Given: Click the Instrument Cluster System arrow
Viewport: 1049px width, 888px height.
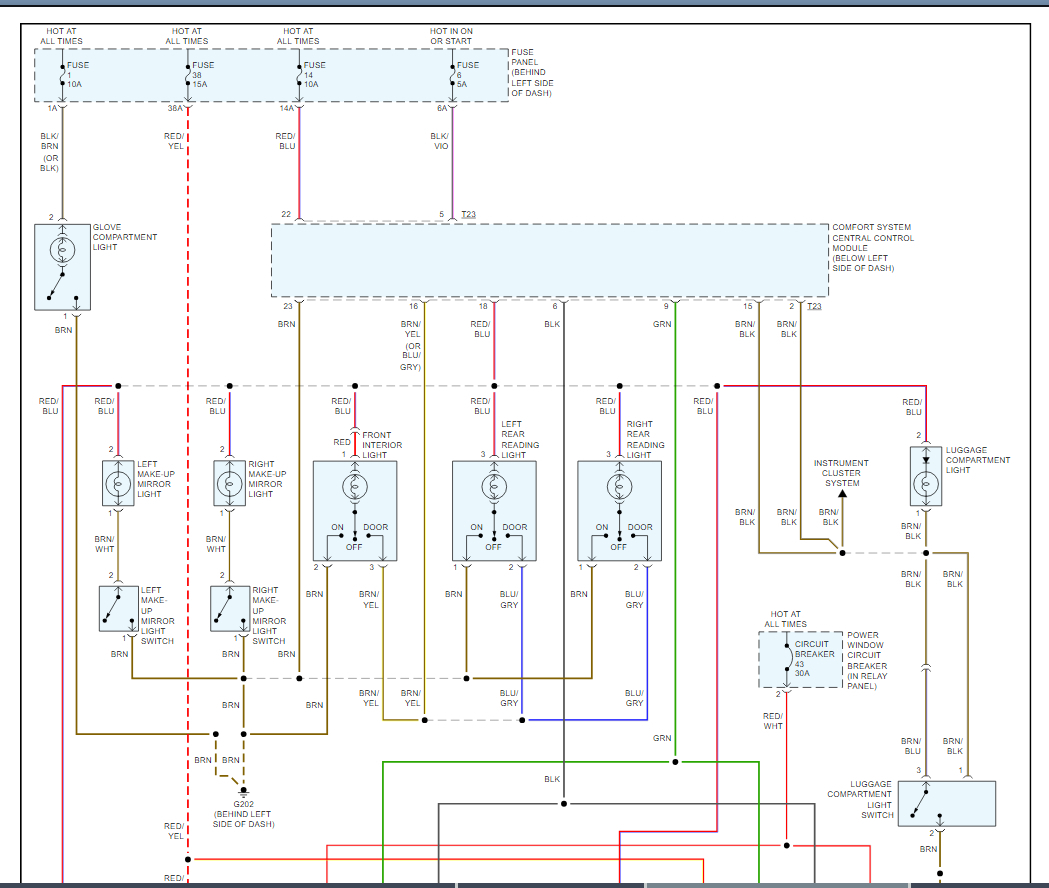Looking at the screenshot, I should coord(842,493).
